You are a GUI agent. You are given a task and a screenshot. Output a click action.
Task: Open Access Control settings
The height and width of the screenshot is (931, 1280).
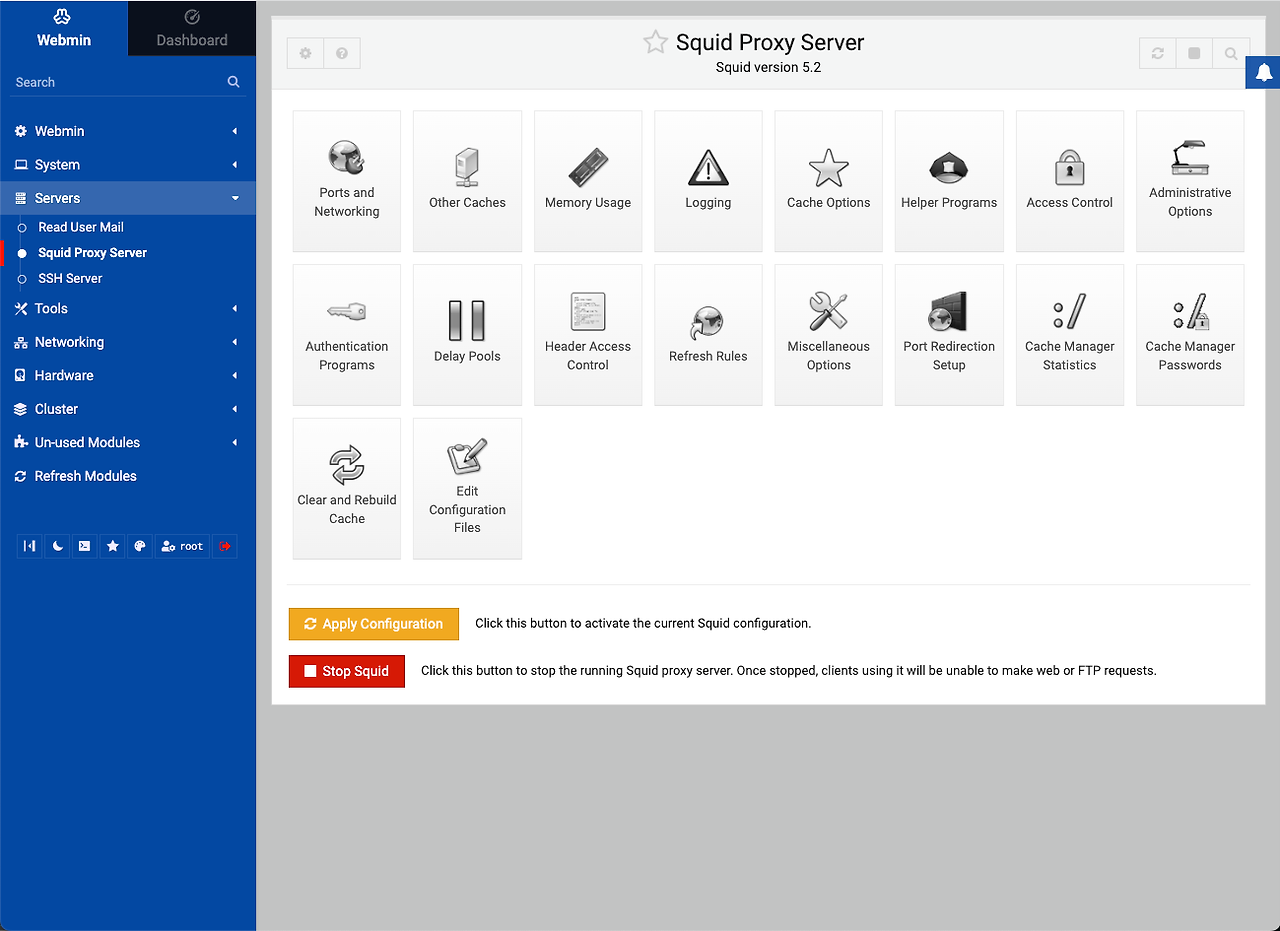point(1070,181)
